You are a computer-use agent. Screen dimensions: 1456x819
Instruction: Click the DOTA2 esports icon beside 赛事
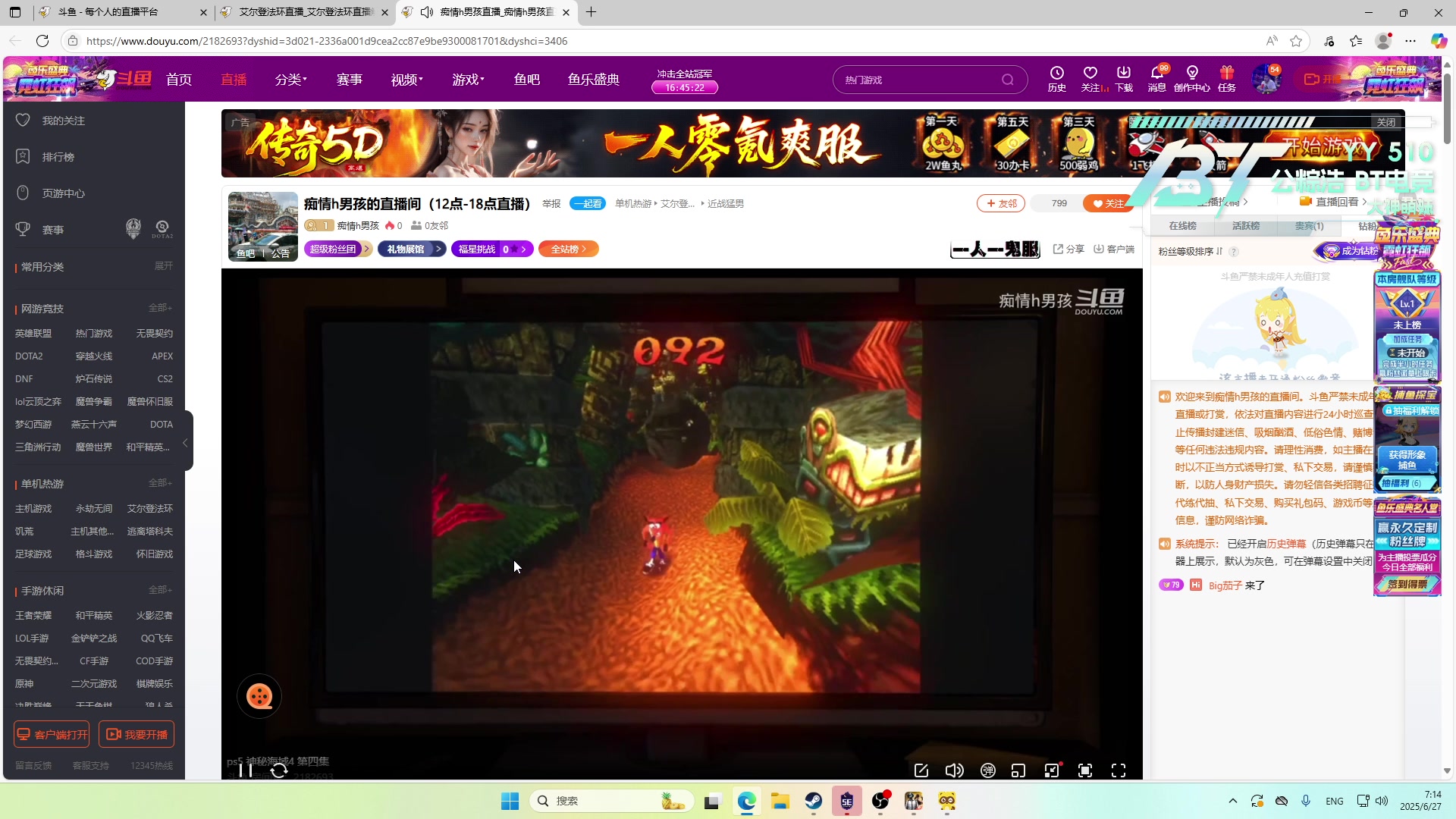click(162, 228)
